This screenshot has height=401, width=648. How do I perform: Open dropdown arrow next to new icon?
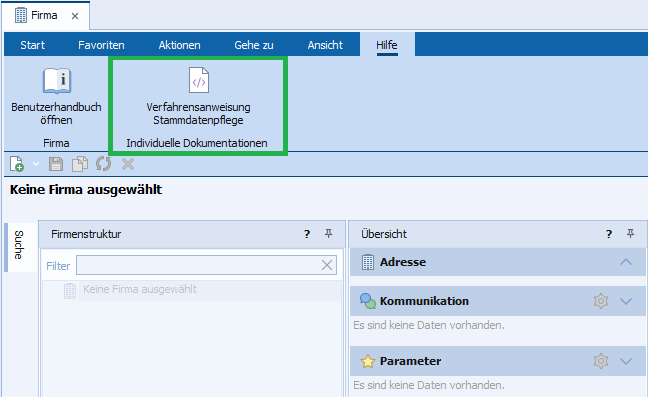(x=35, y=164)
